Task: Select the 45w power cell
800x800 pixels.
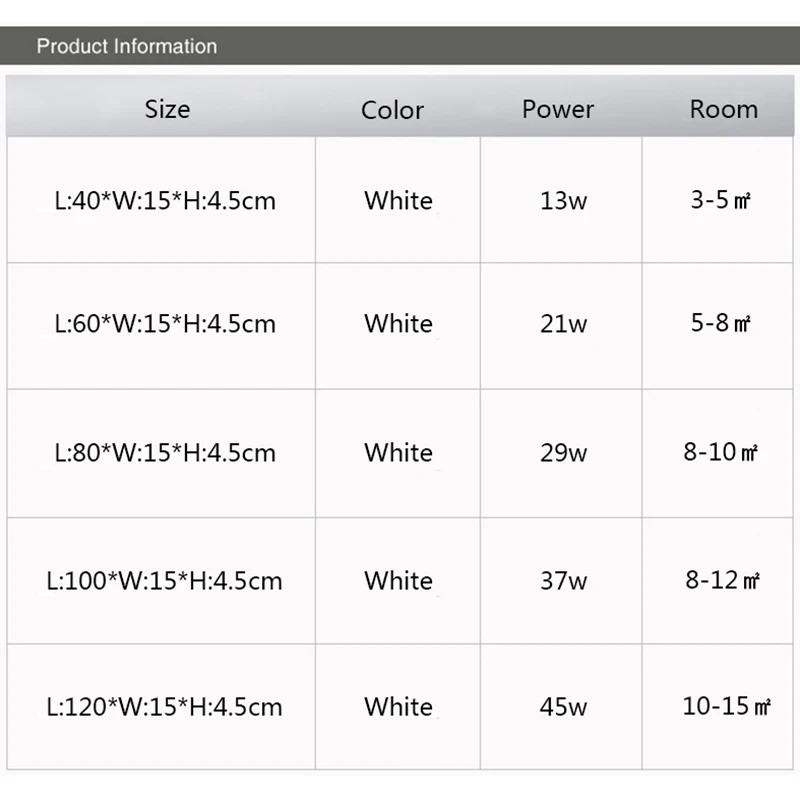Action: tap(563, 707)
